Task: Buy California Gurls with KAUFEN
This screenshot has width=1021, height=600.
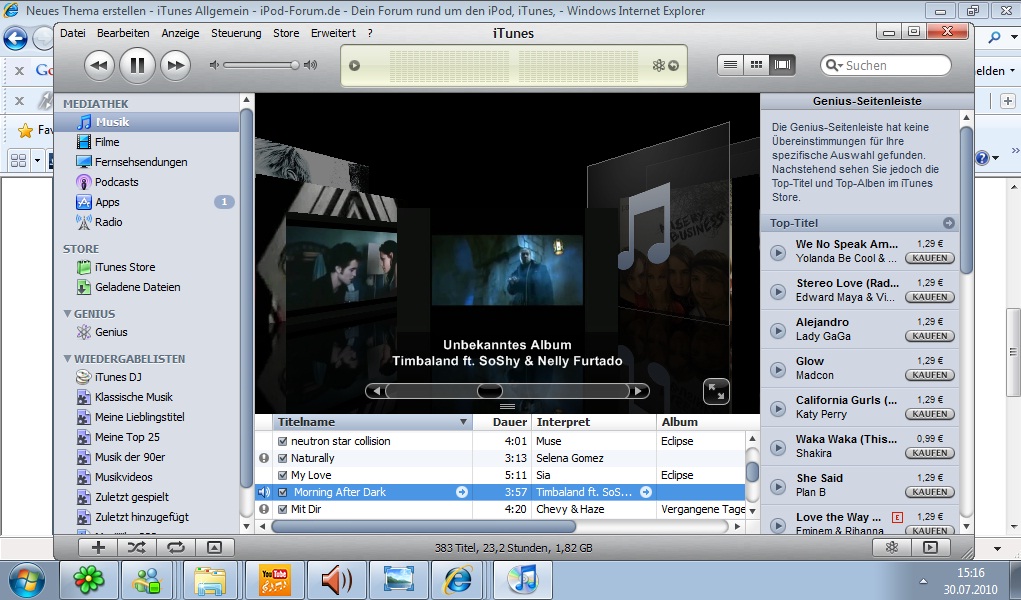Action: (930, 414)
